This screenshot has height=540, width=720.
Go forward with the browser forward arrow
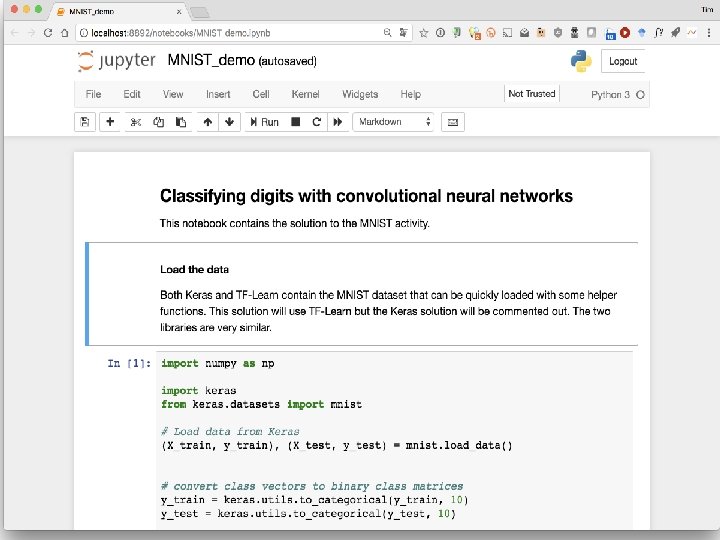pyautogui.click(x=31, y=33)
